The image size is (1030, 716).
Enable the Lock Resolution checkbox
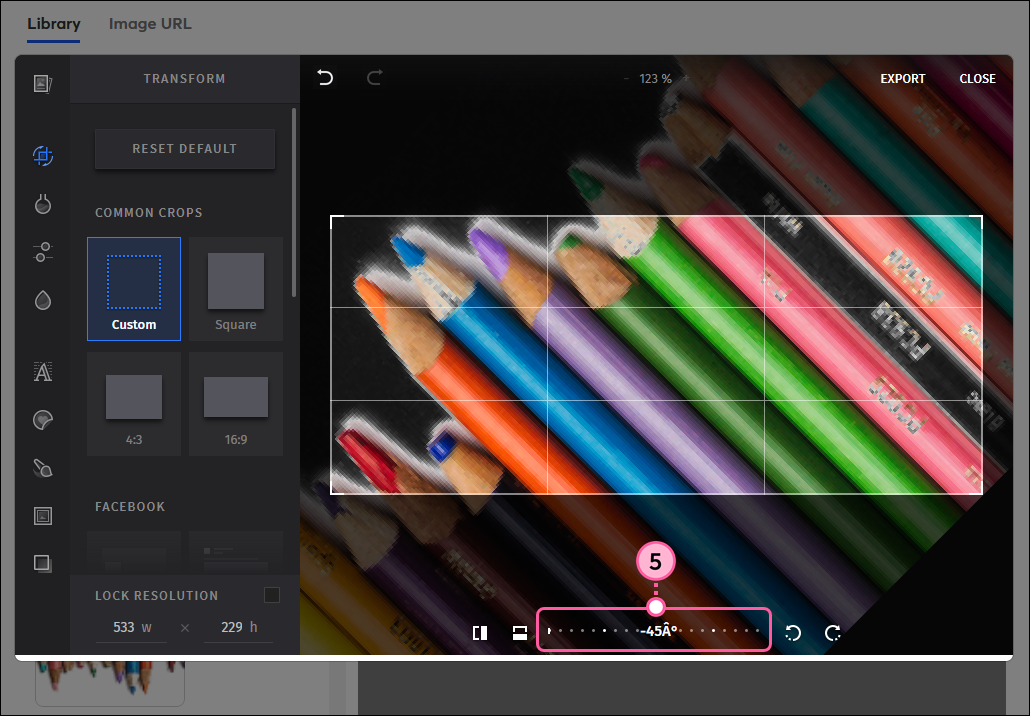tap(272, 595)
